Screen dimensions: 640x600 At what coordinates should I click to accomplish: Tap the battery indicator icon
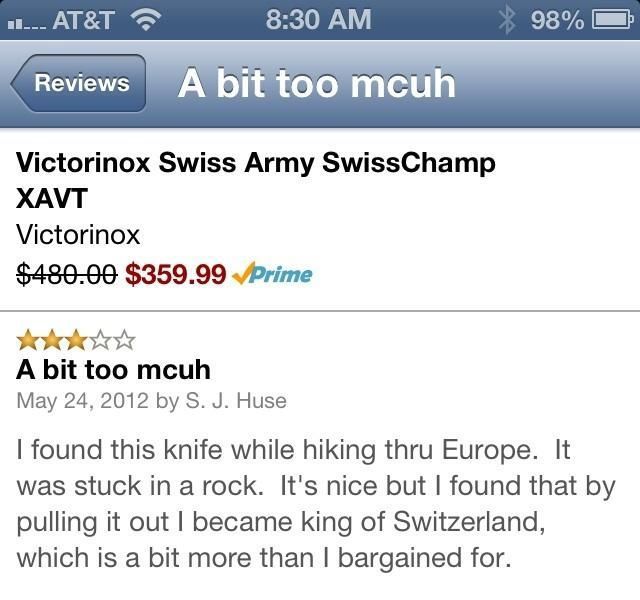coord(609,19)
